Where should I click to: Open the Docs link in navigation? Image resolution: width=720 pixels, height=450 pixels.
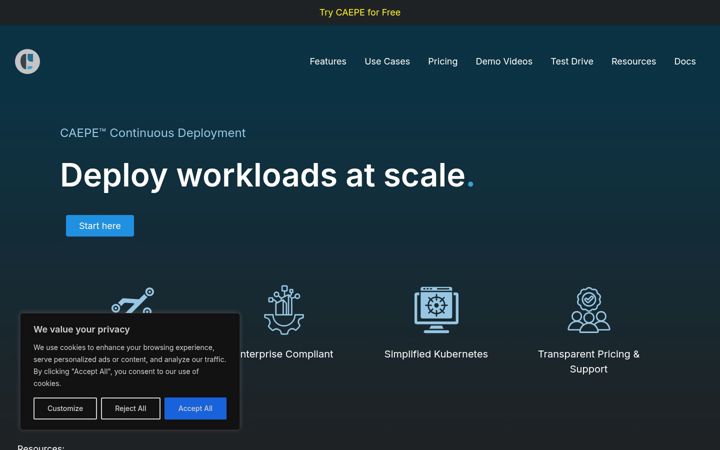685,62
